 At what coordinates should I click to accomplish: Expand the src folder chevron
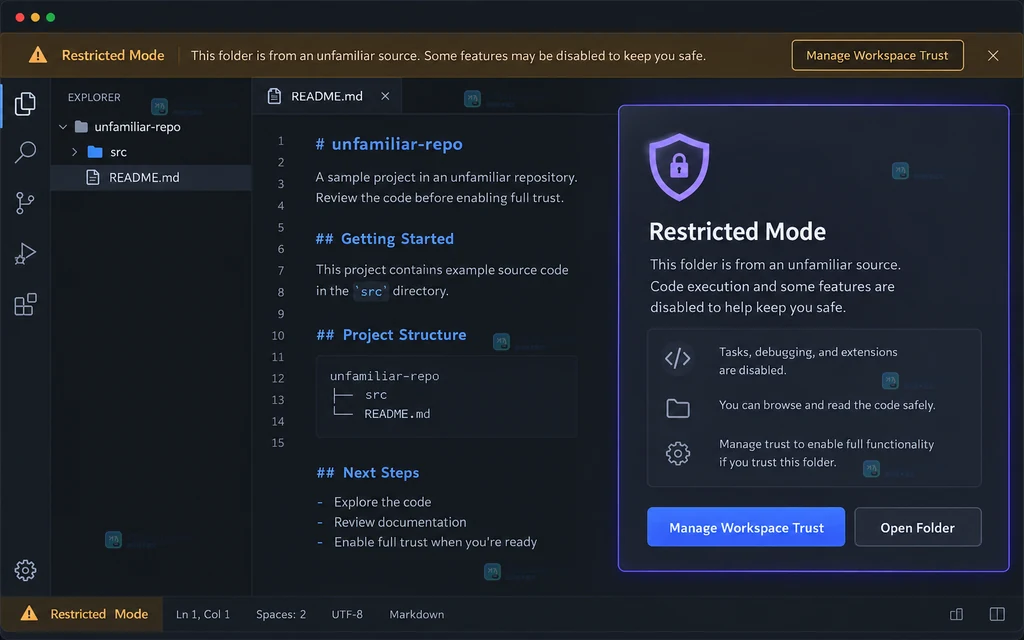(74, 152)
